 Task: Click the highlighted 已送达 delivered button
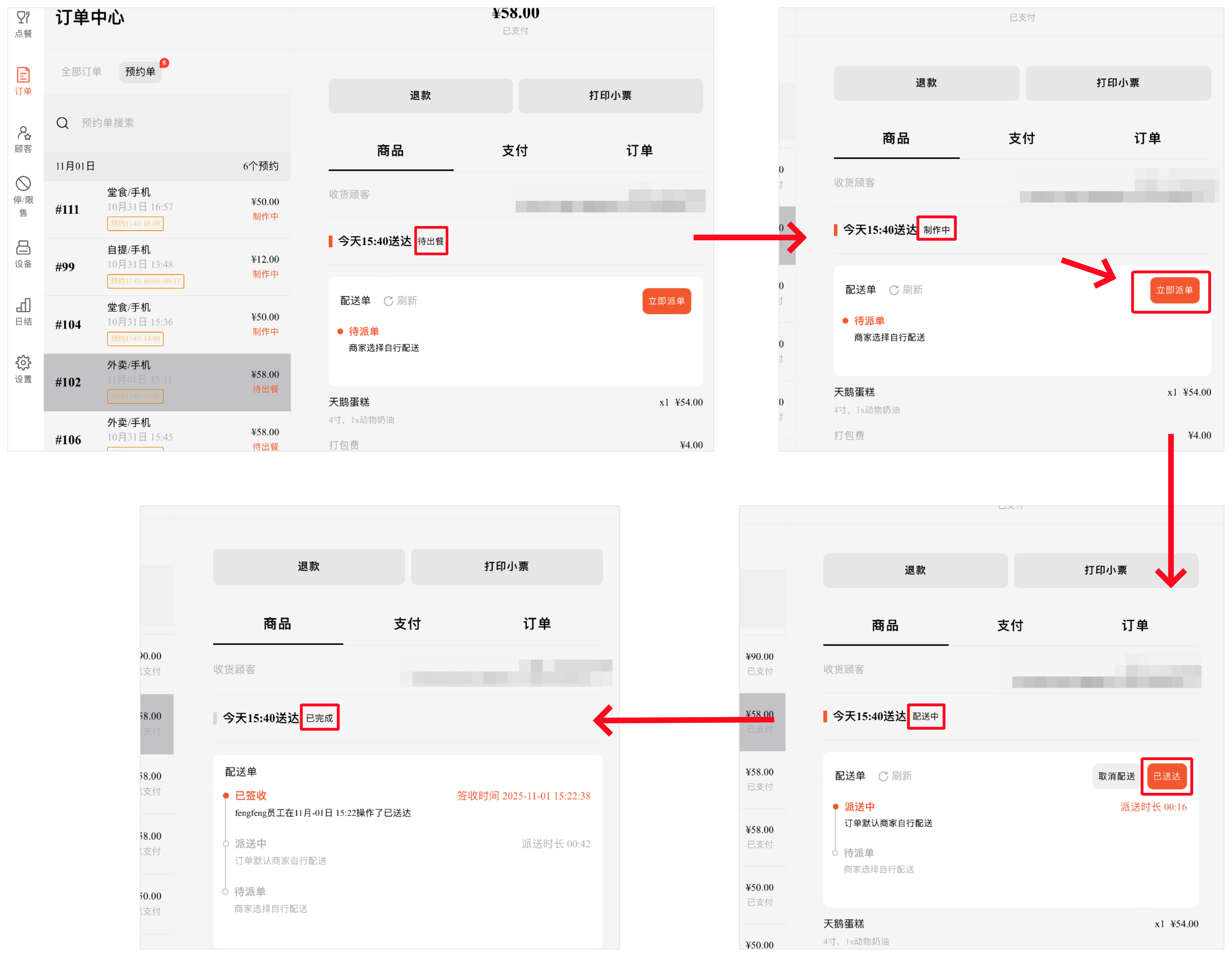pos(1167,776)
